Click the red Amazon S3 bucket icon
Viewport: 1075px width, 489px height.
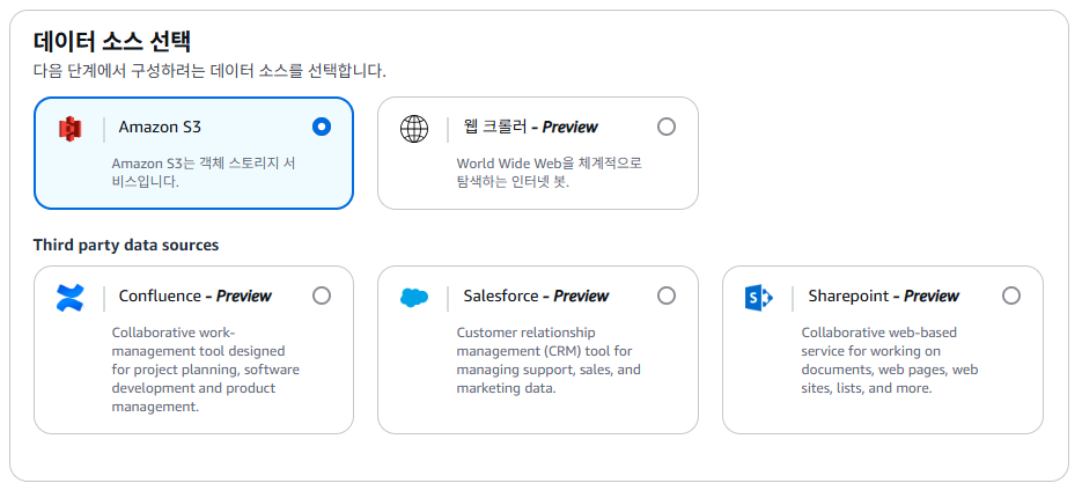click(70, 129)
